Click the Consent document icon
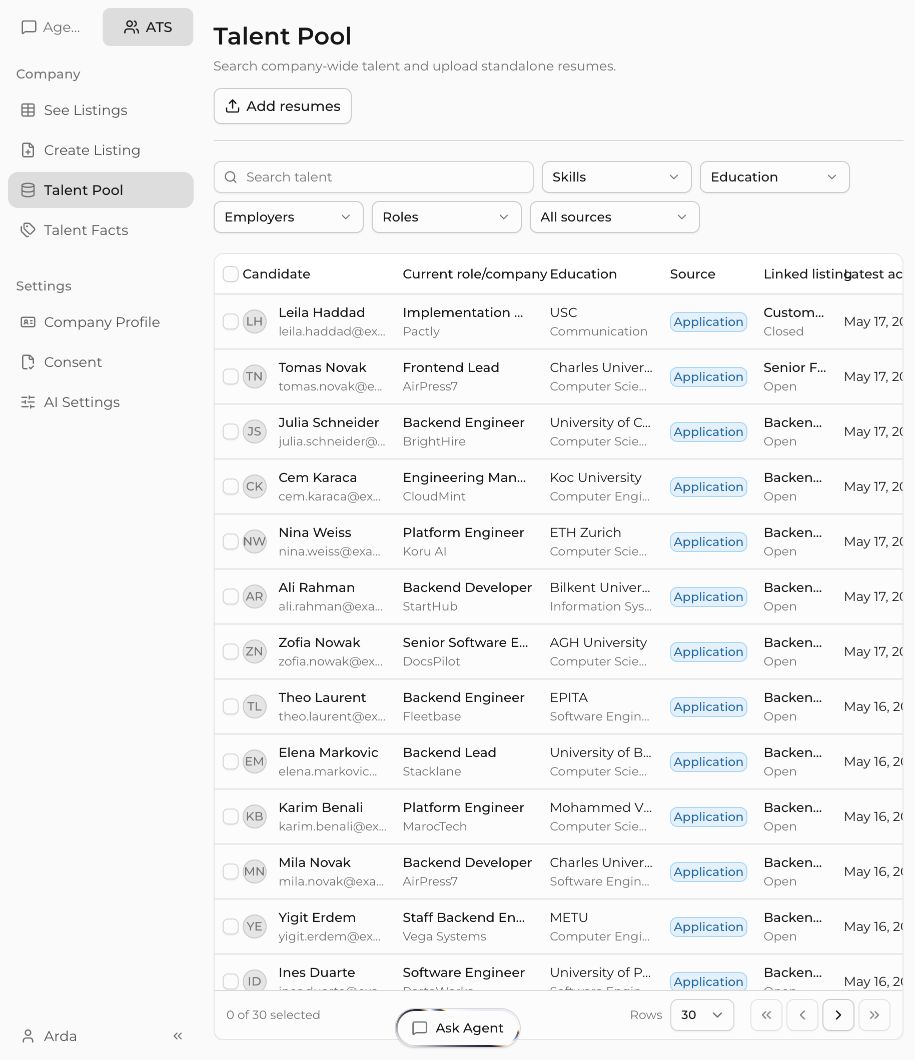This screenshot has height=1060, width=915. coord(28,362)
